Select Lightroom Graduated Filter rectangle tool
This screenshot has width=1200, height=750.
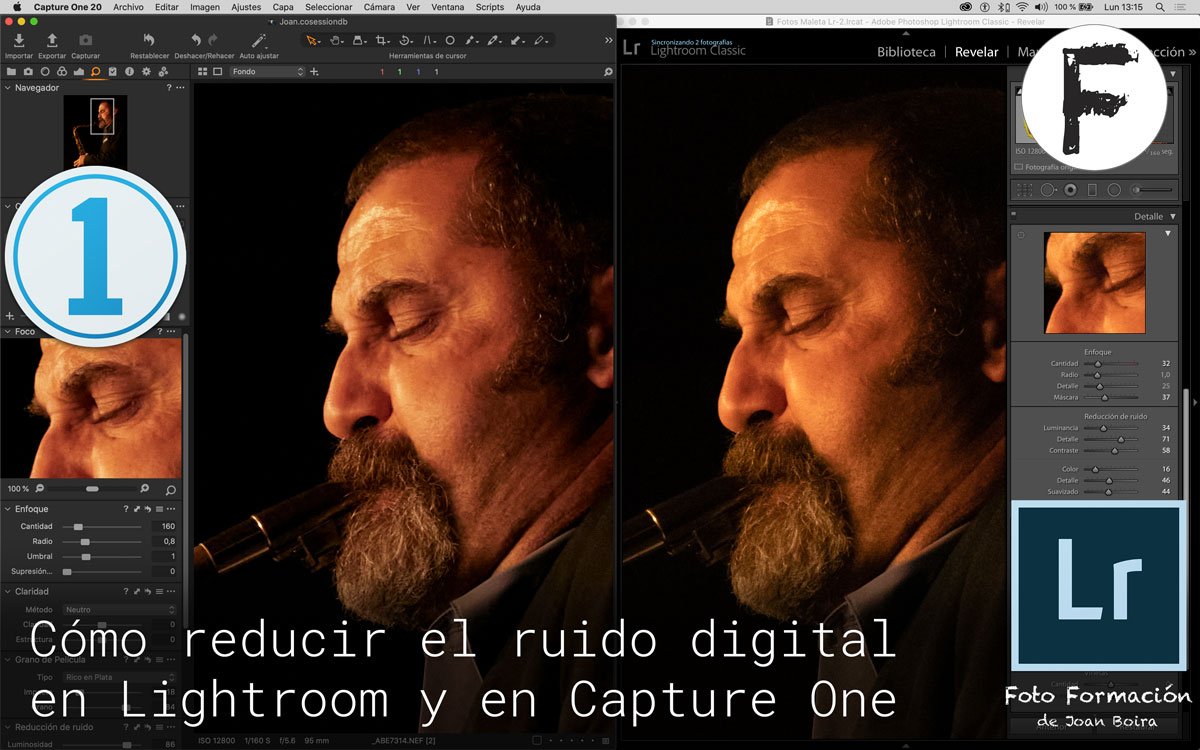[x=1092, y=189]
